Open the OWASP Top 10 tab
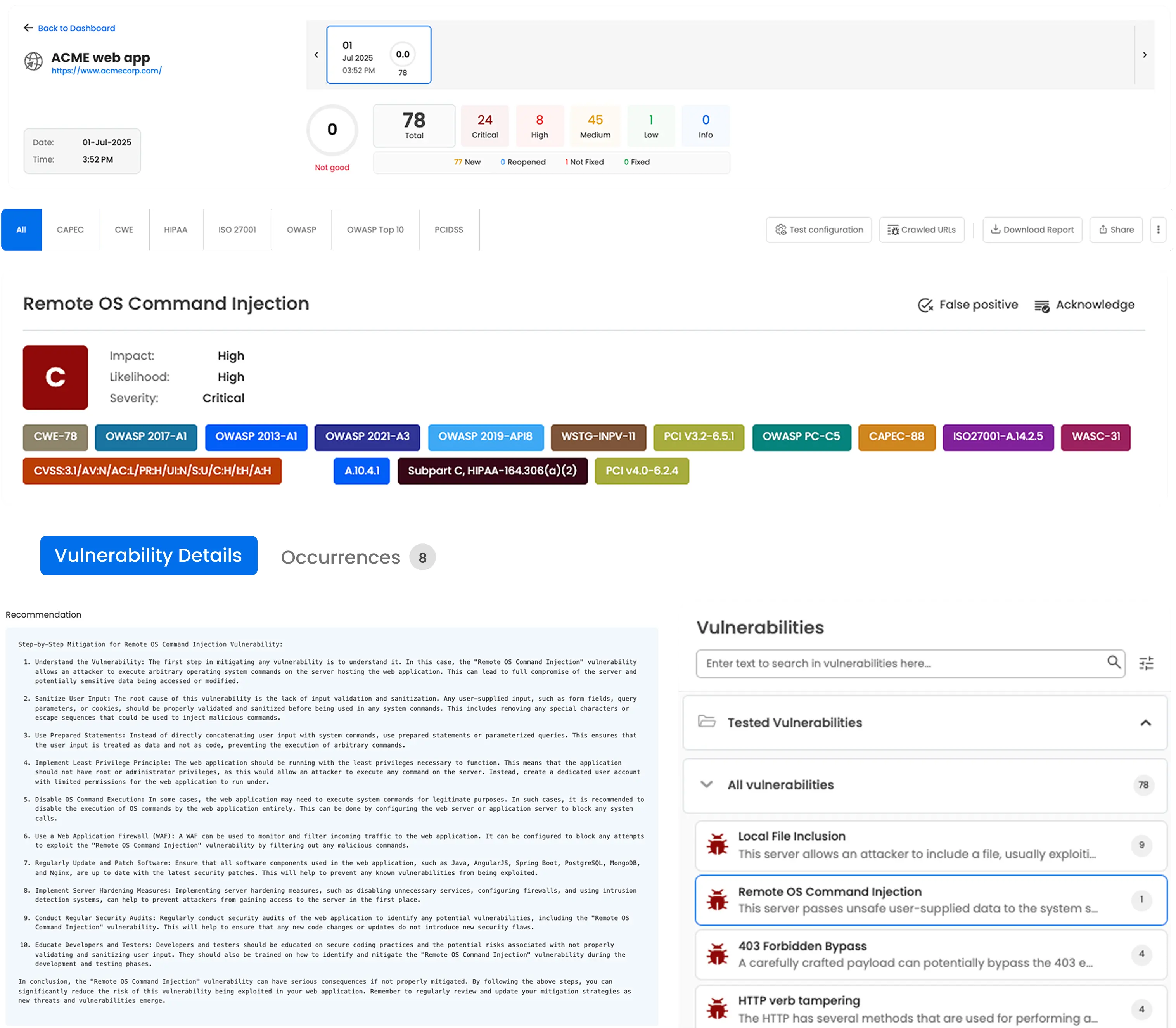Viewport: 1176px width, 1028px height. (x=375, y=230)
